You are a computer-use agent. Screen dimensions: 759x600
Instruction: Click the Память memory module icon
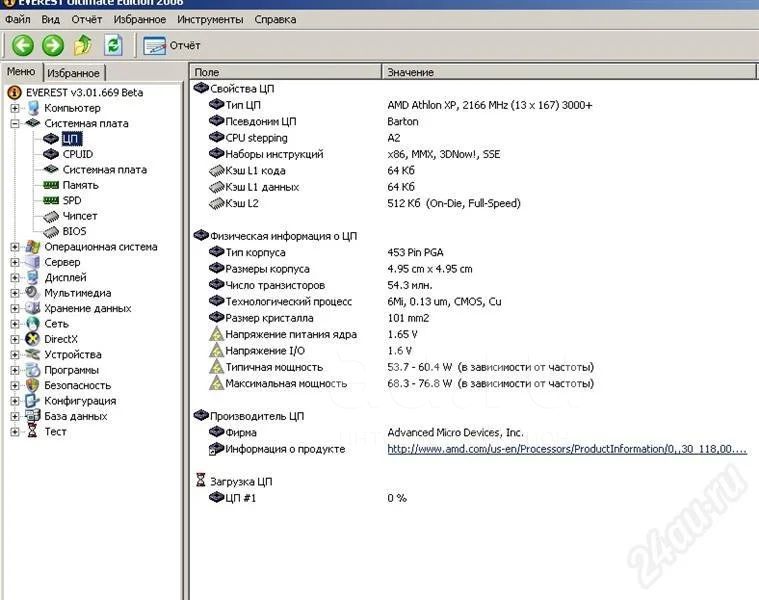point(51,185)
